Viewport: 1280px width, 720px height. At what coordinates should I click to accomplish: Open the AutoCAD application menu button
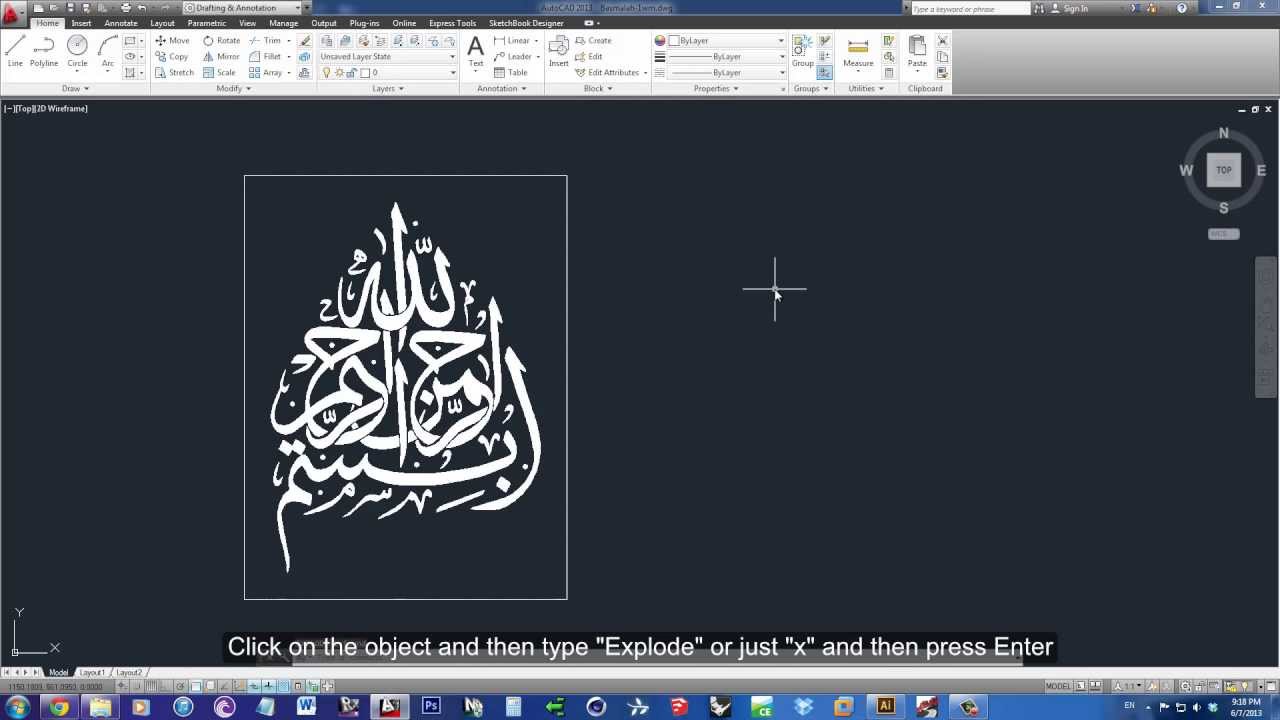(11, 13)
